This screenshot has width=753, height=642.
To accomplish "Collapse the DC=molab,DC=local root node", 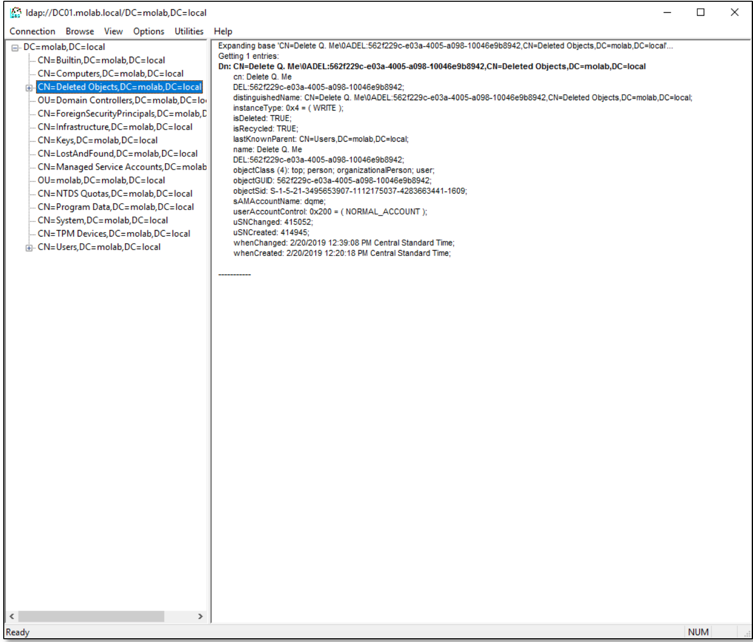I will click(14, 47).
